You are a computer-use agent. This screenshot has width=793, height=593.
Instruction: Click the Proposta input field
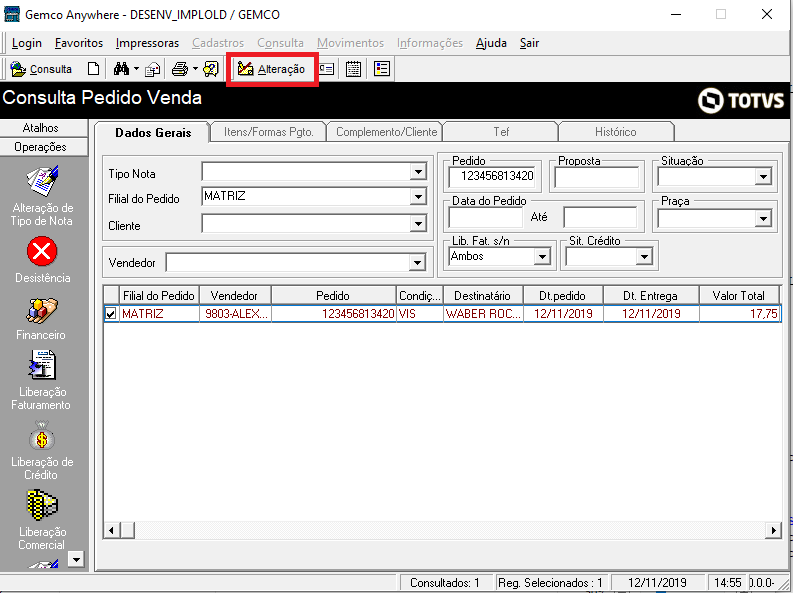click(597, 177)
